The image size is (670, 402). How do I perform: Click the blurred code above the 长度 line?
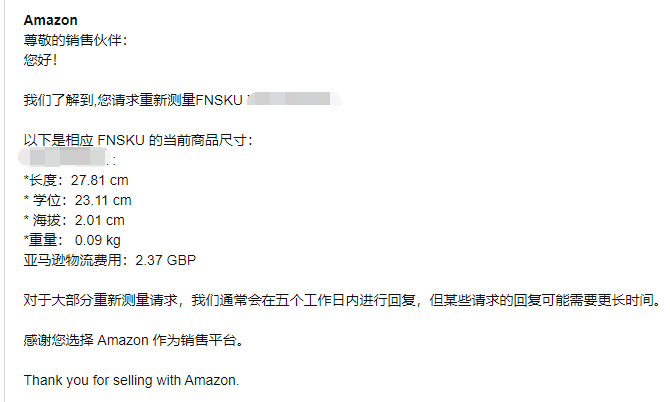tap(72, 159)
